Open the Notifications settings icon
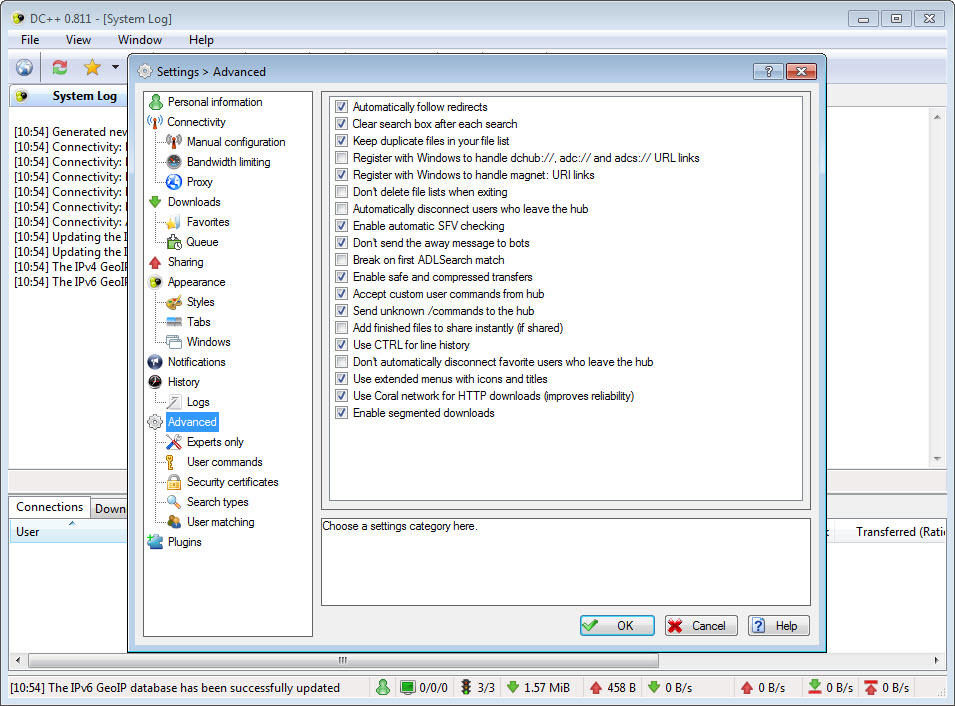Viewport: 955px width, 706px height. (x=155, y=362)
